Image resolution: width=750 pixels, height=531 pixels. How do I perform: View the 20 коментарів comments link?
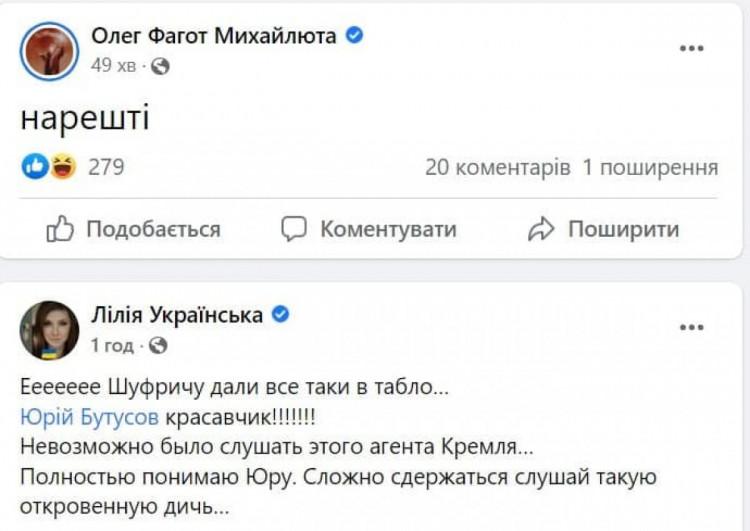[498, 167]
